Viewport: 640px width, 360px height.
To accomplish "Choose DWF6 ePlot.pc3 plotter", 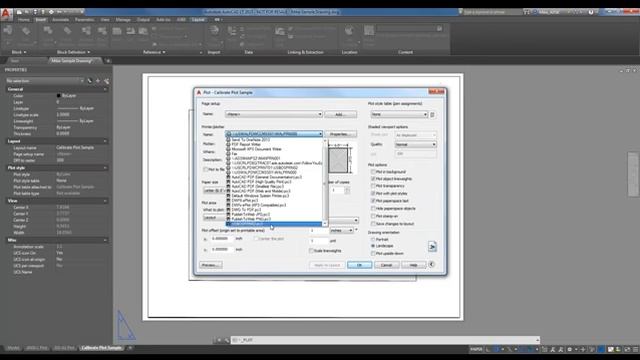I will pyautogui.click(x=245, y=200).
